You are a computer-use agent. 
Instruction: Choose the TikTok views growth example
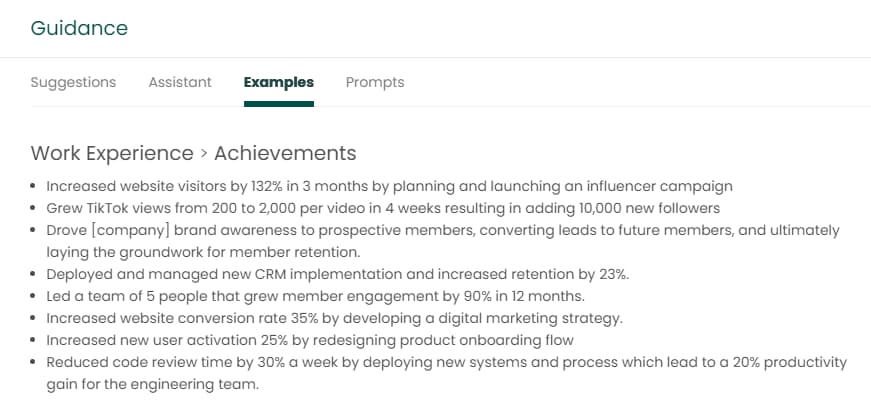pos(383,208)
